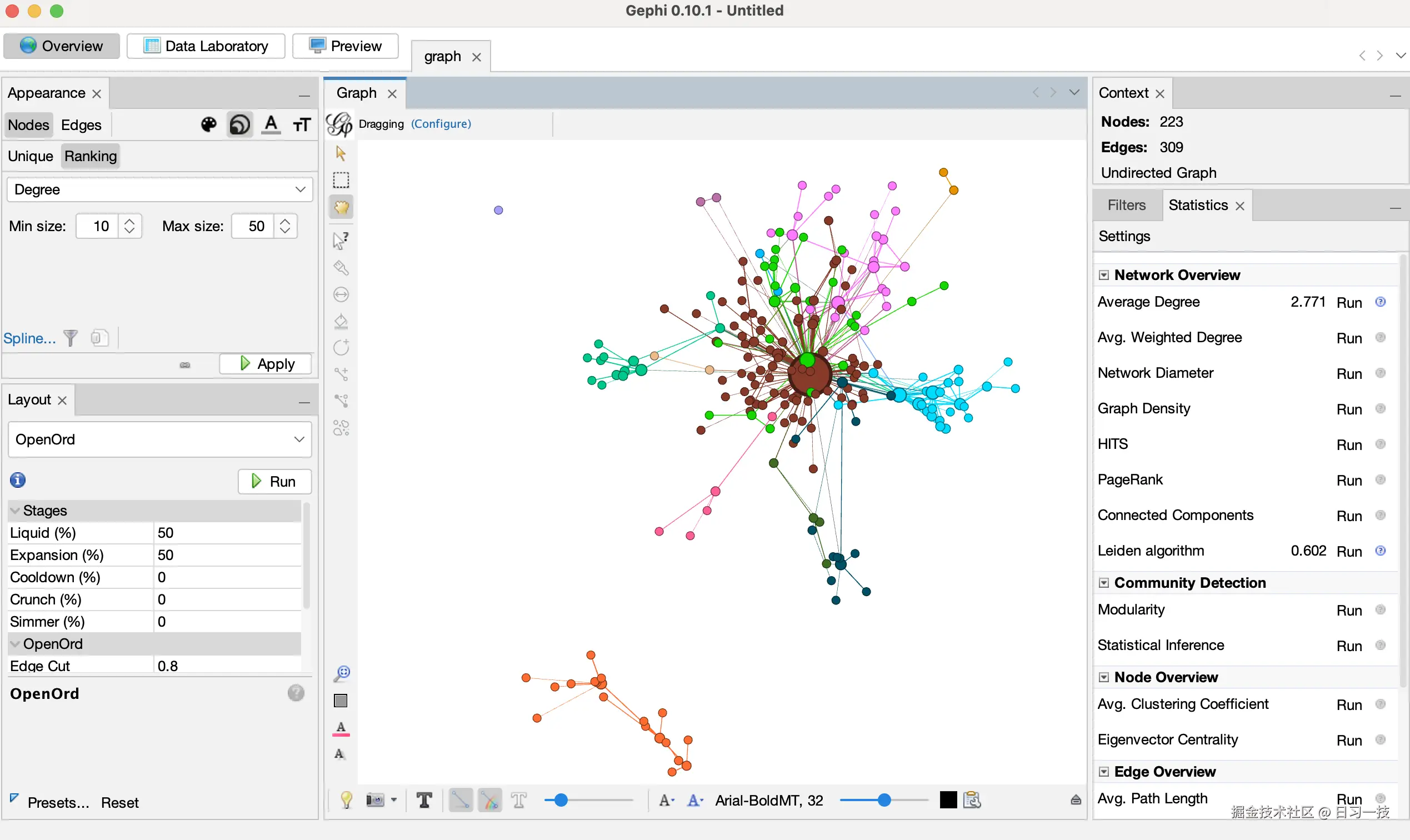Choose the Sizer tool for resizing nodes
Image resolution: width=1410 pixels, height=840 pixels.
click(341, 295)
